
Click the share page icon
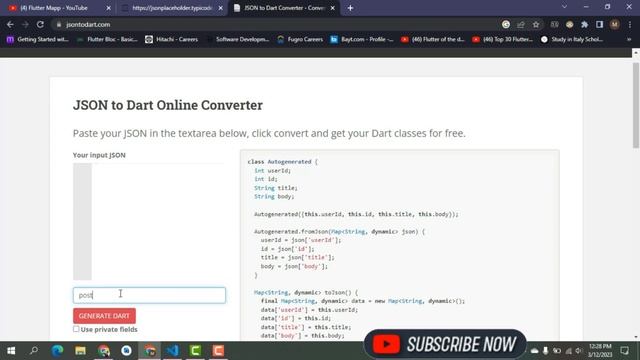[521, 24]
